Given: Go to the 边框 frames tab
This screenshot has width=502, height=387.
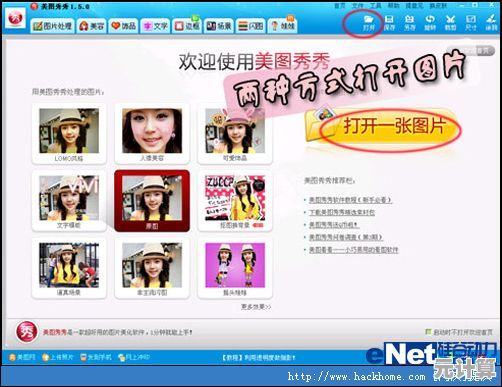Looking at the screenshot, I should pyautogui.click(x=187, y=26).
